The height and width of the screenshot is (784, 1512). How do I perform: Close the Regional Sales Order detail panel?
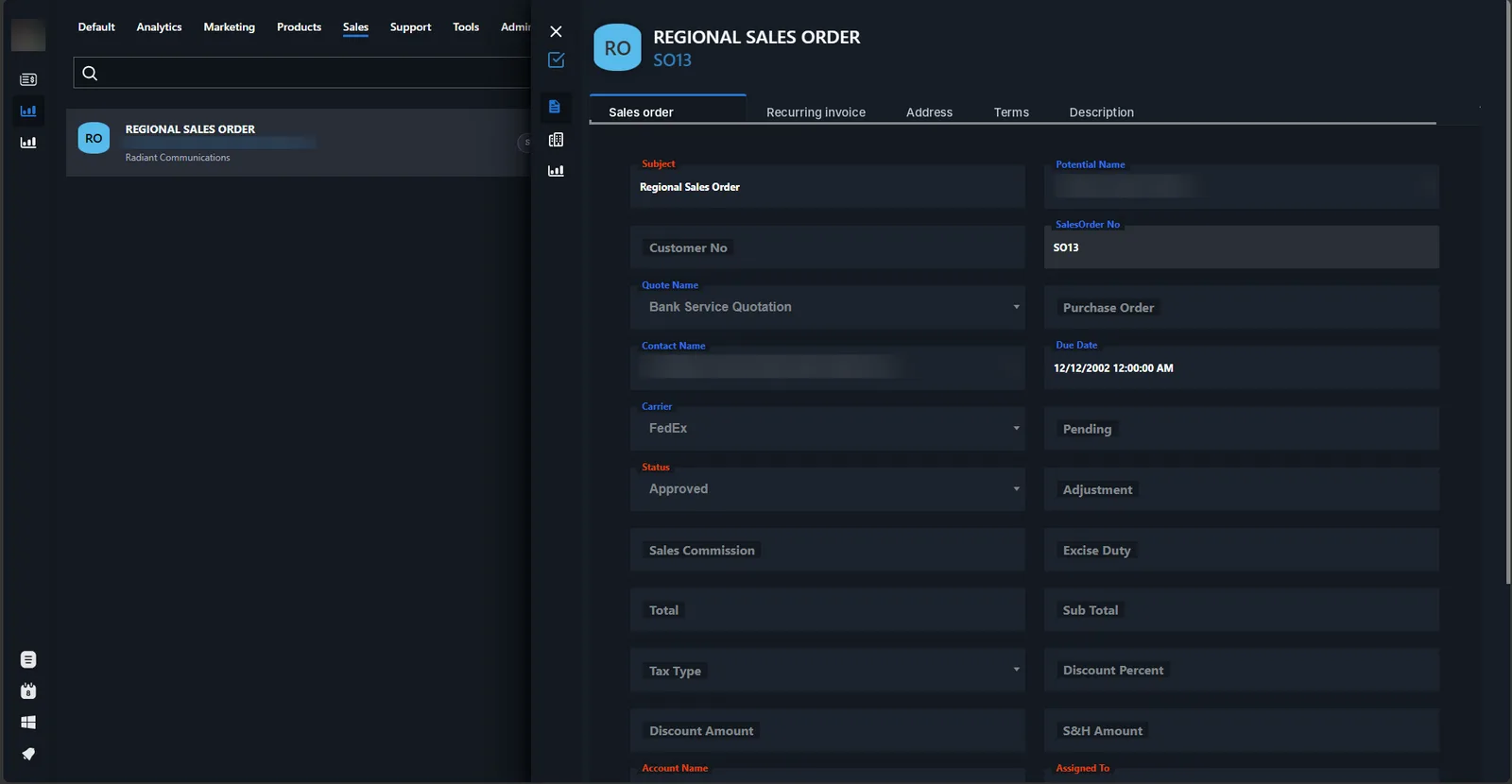556,32
